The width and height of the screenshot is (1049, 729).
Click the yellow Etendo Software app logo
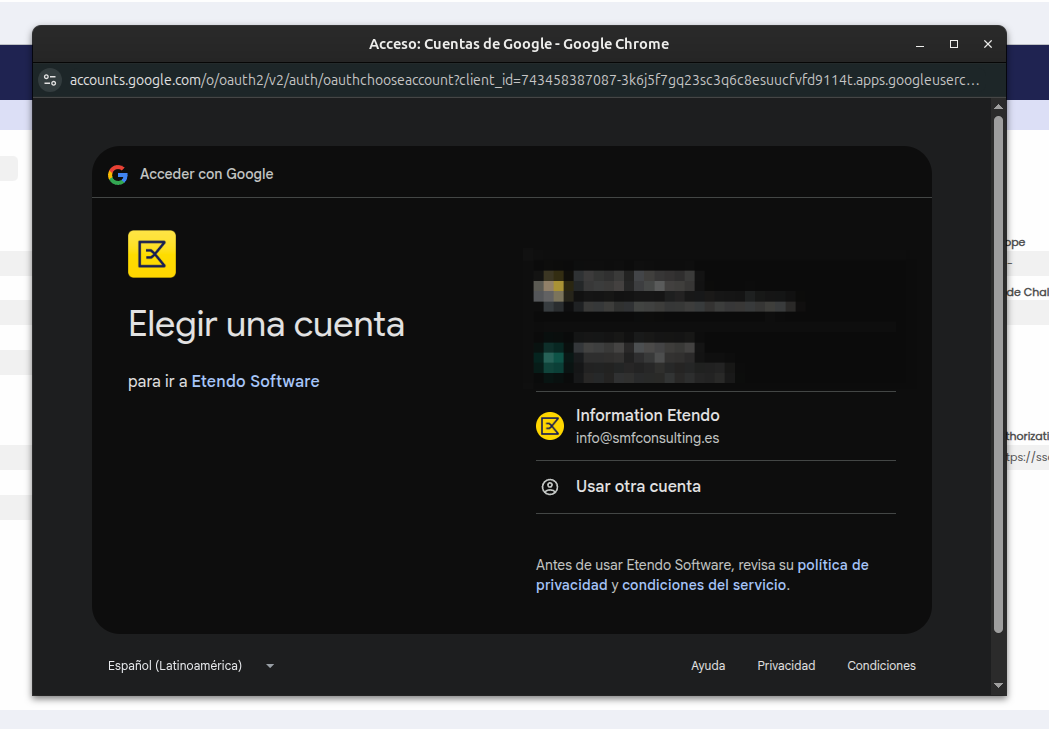point(152,254)
